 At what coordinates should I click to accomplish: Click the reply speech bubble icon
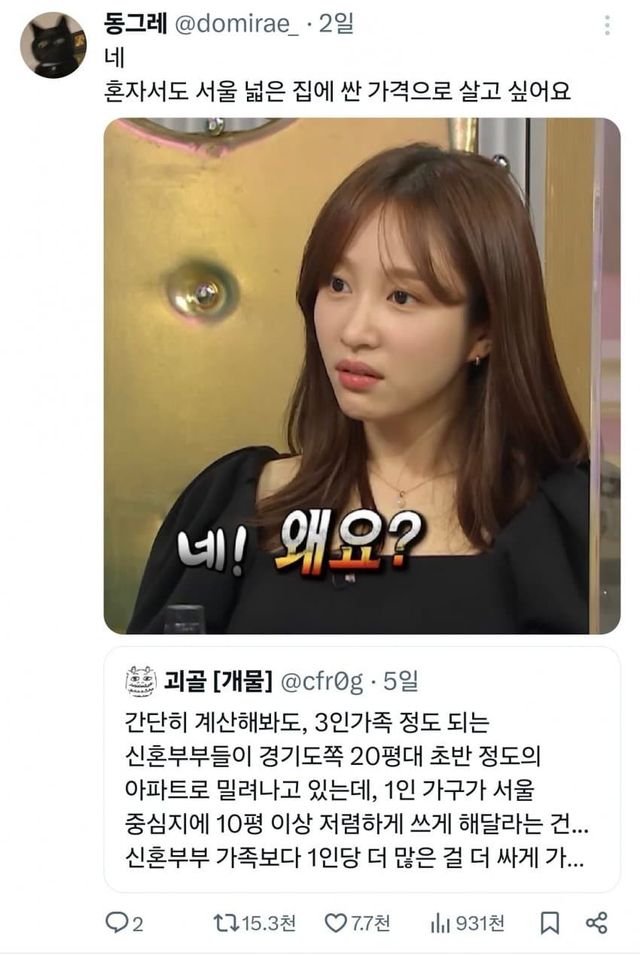116,922
